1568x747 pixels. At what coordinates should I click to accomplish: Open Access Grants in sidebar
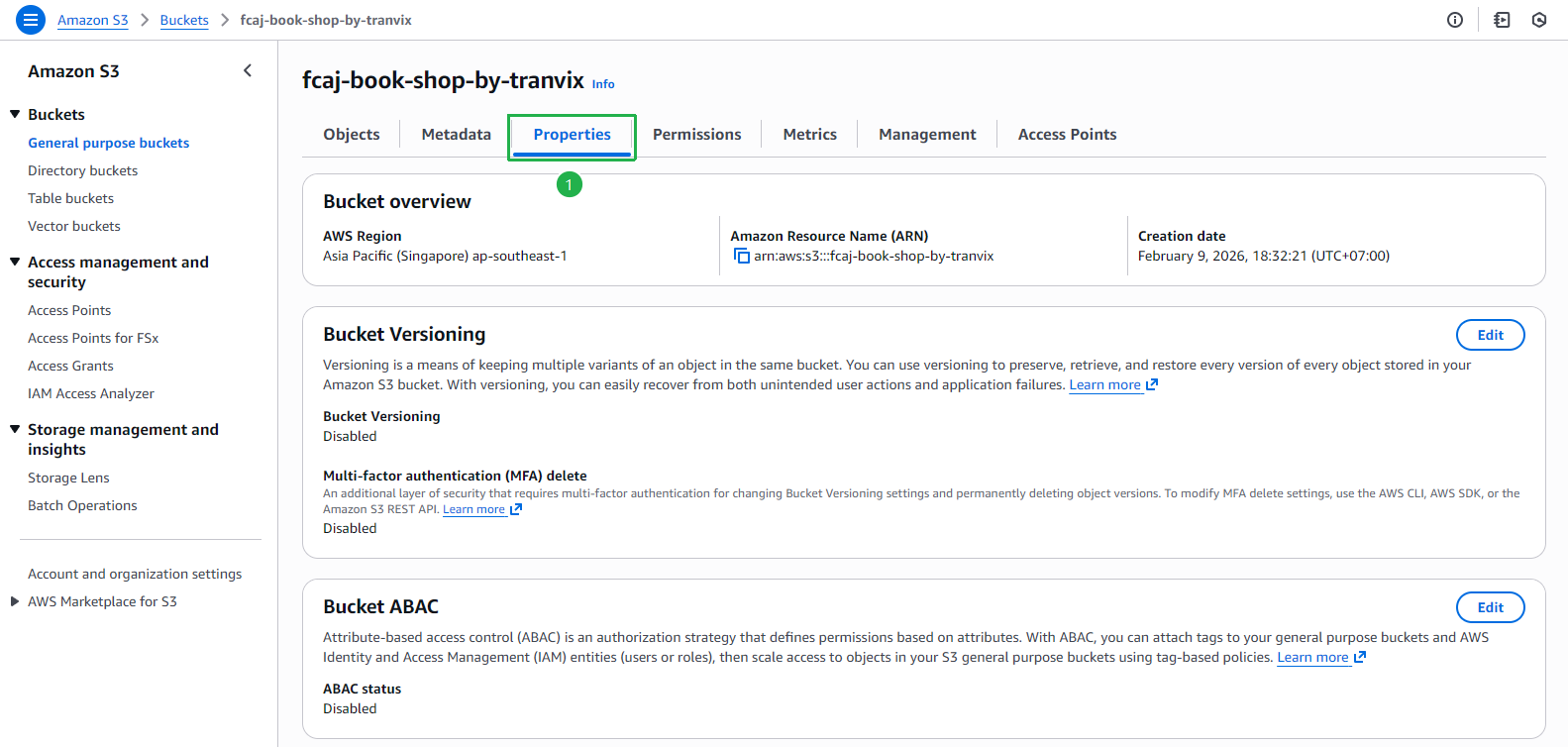coord(71,366)
